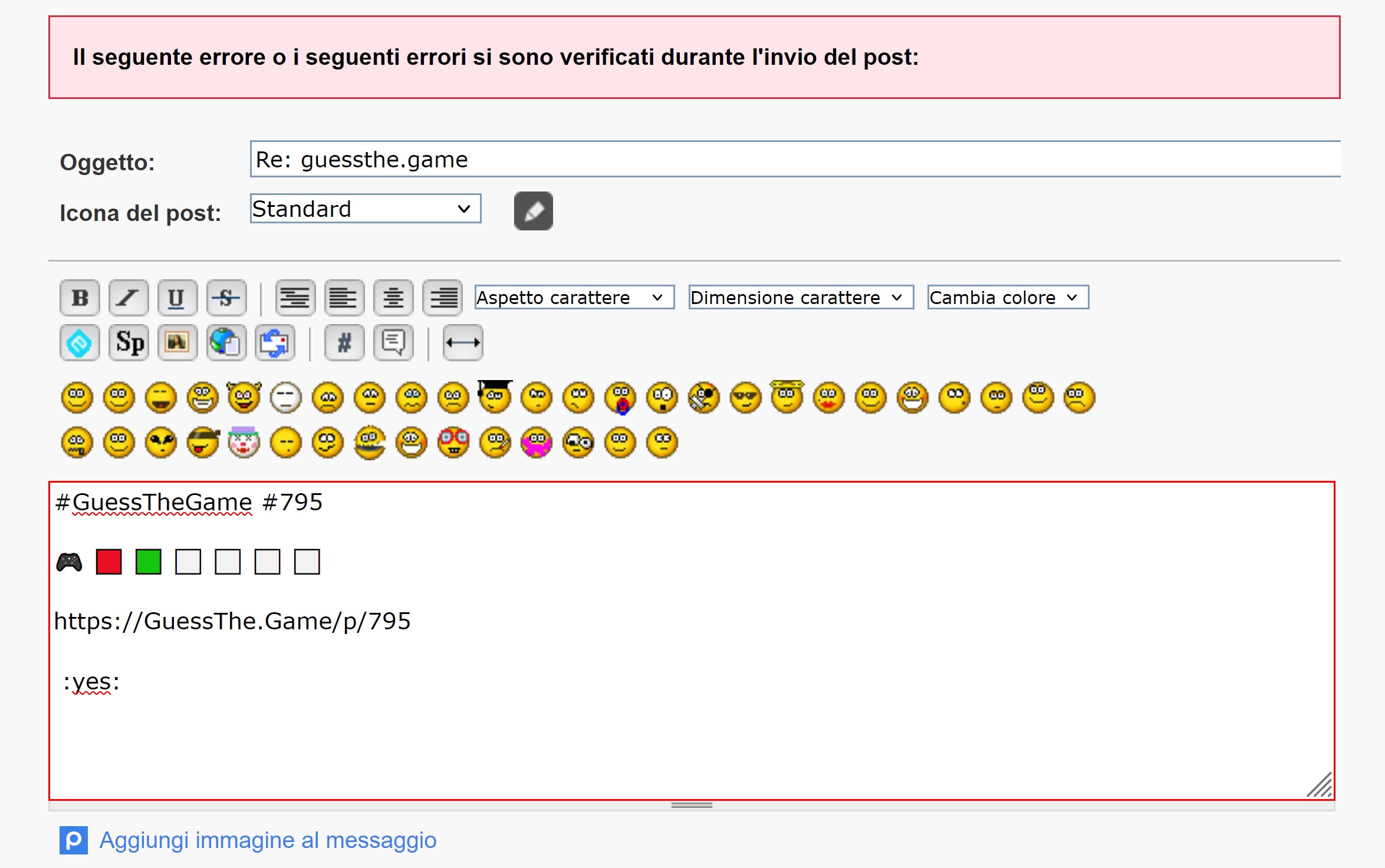The height and width of the screenshot is (868, 1385).
Task: Click inside the message text area
Action: tap(692, 641)
